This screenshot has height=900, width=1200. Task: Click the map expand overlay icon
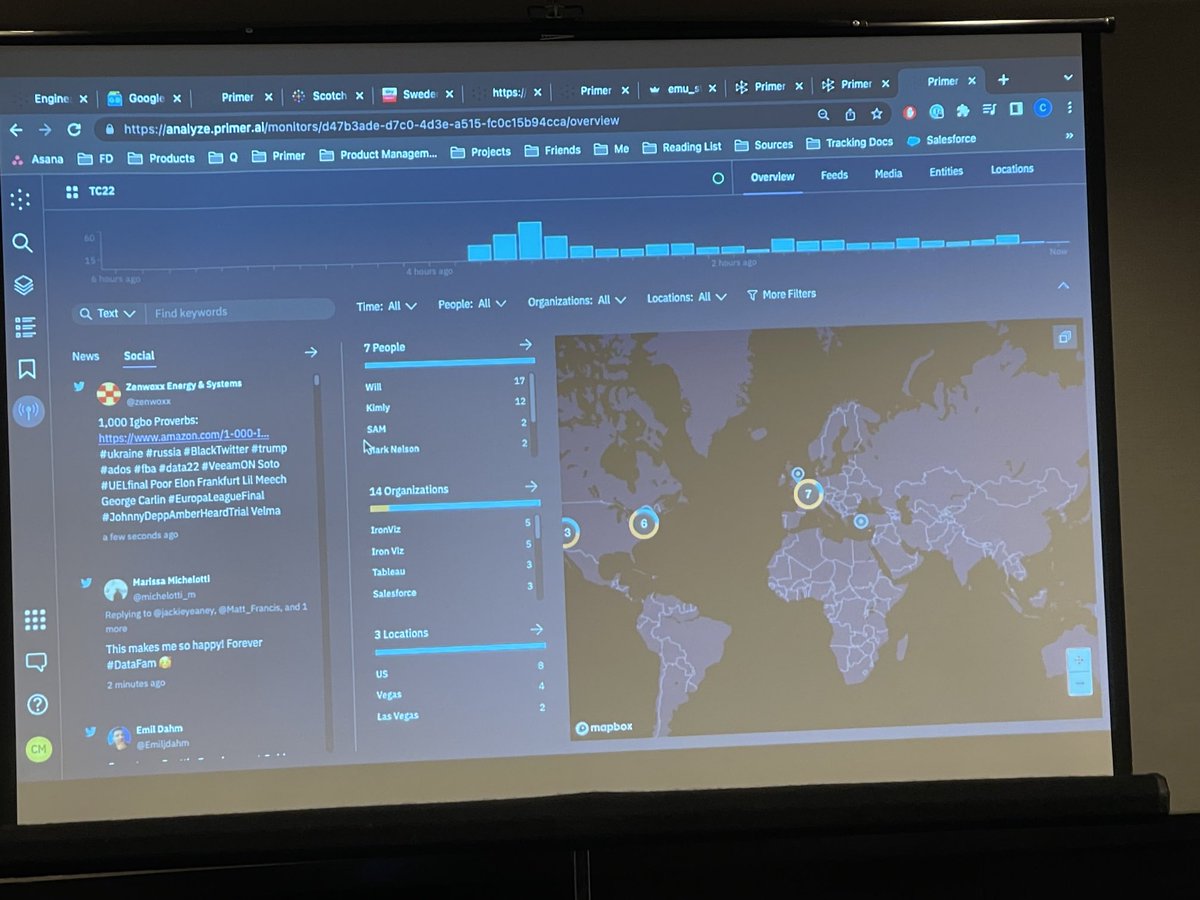(1064, 338)
